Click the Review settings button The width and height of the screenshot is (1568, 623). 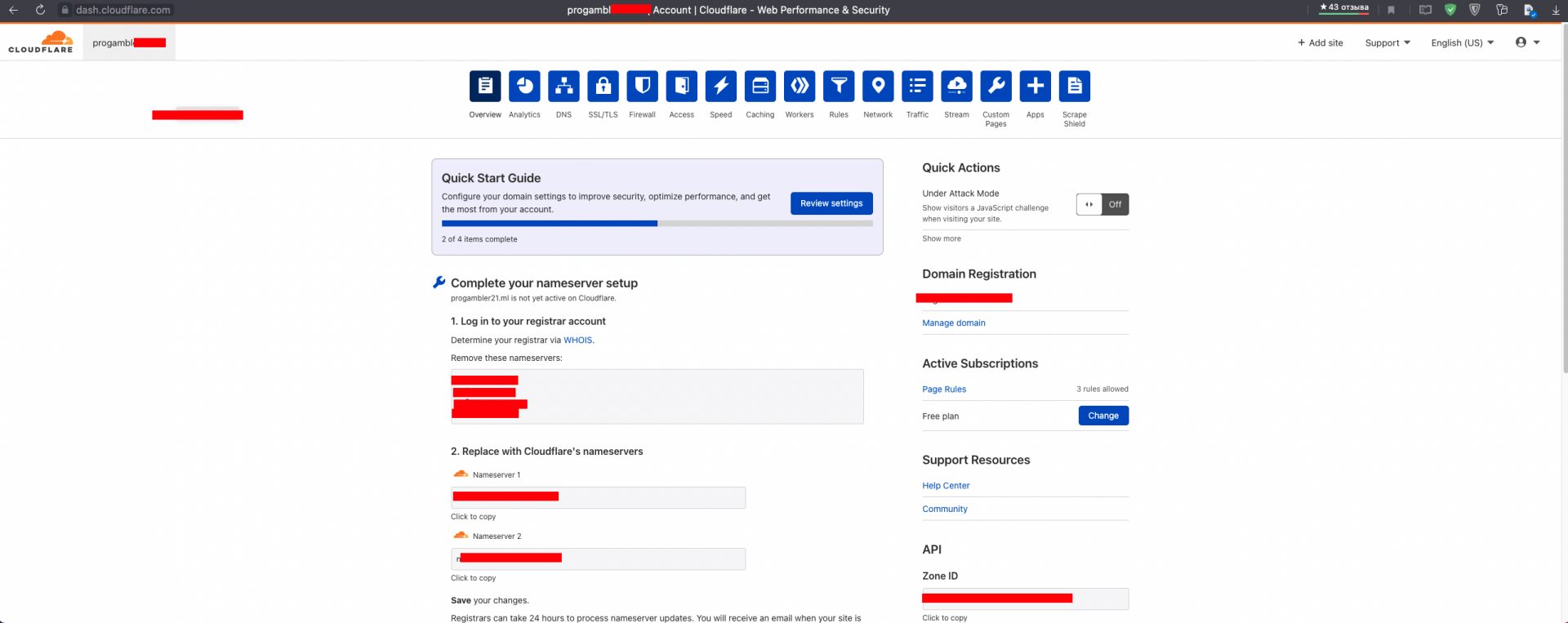pos(831,203)
